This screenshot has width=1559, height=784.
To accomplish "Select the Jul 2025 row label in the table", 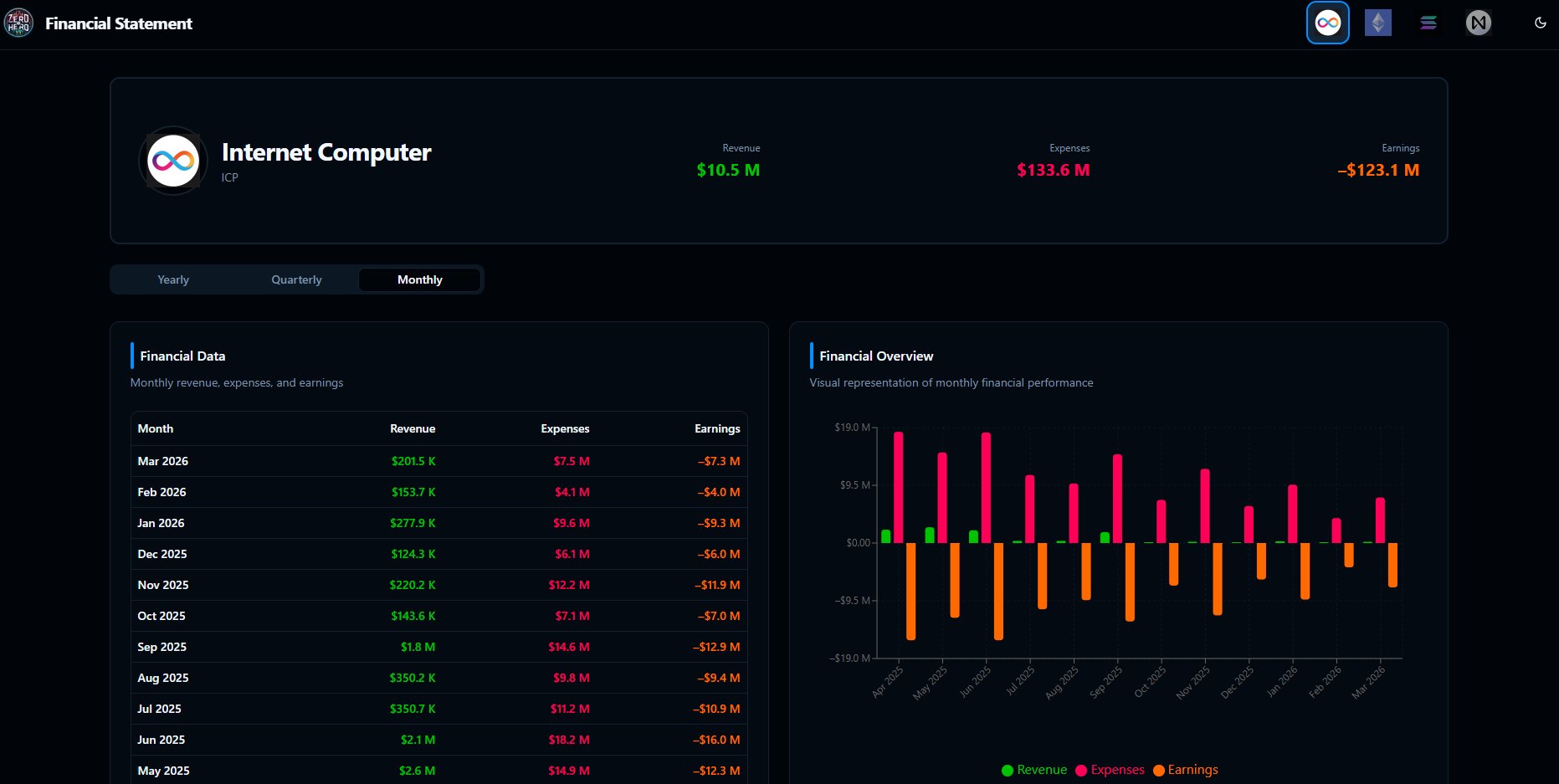I will pos(159,709).
